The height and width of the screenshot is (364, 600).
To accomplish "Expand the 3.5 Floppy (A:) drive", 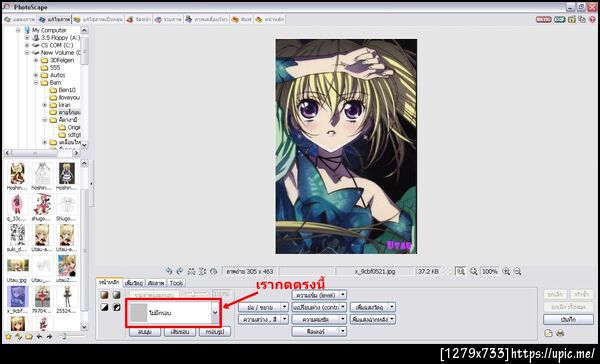I will coord(27,38).
